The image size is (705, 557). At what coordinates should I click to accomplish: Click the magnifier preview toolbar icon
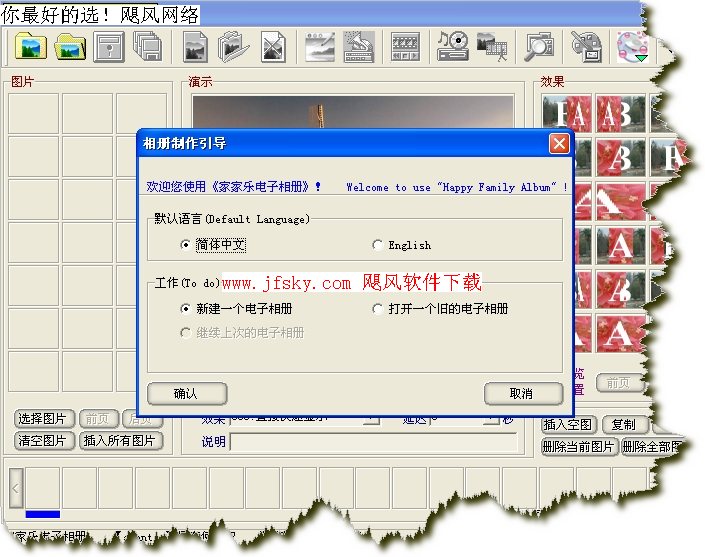click(539, 46)
